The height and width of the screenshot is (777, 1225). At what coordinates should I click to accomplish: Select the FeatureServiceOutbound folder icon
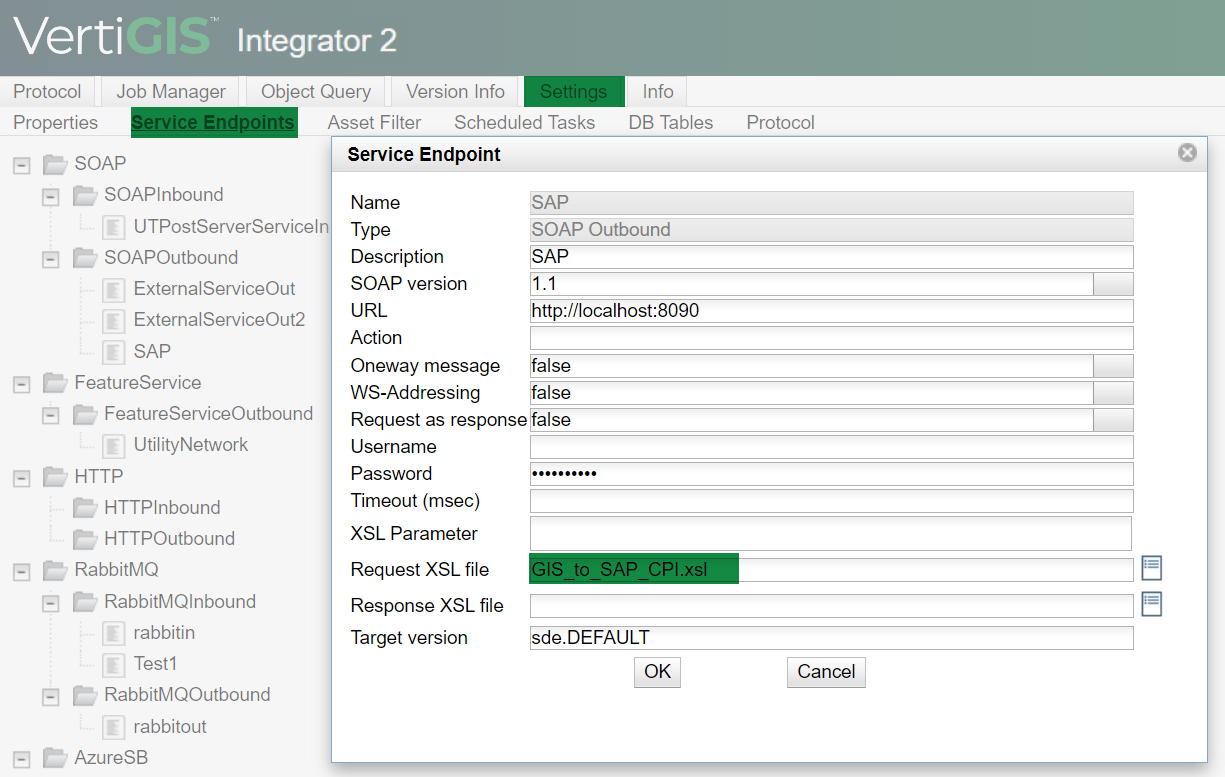point(84,414)
